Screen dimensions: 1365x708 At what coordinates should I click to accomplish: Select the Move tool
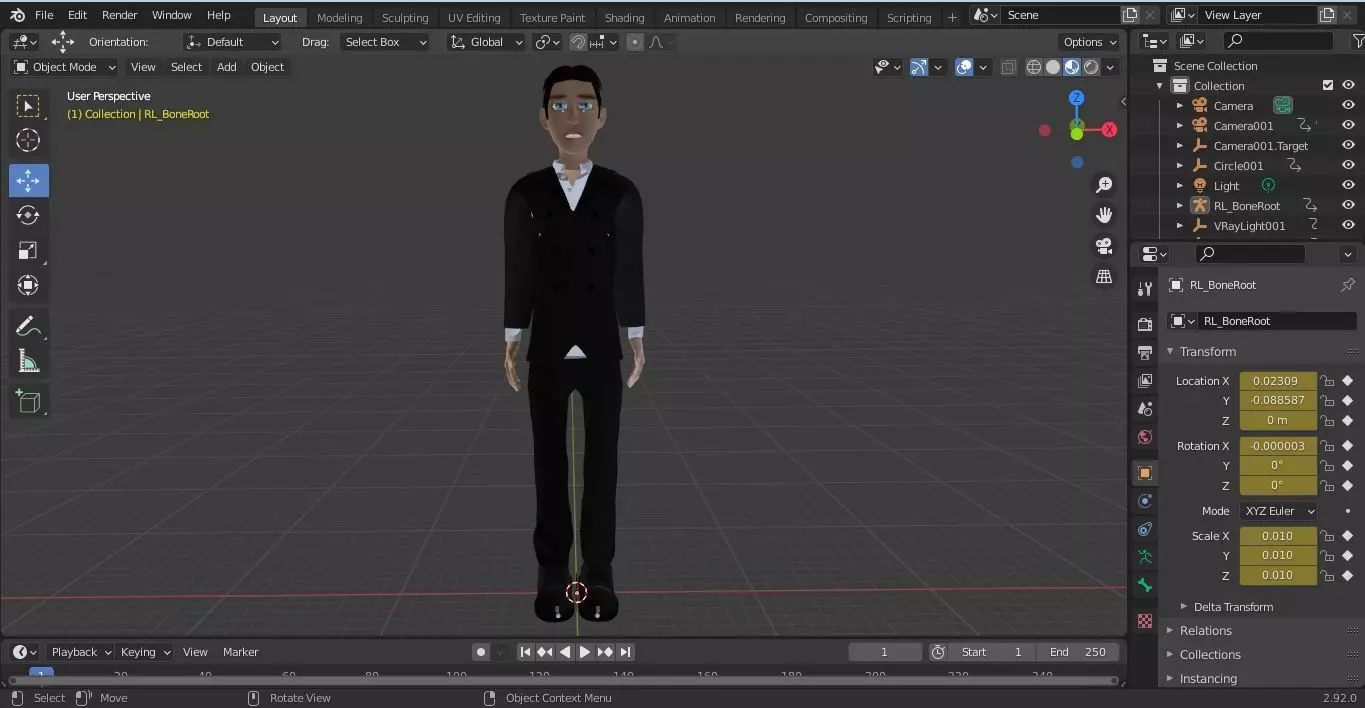[x=28, y=180]
